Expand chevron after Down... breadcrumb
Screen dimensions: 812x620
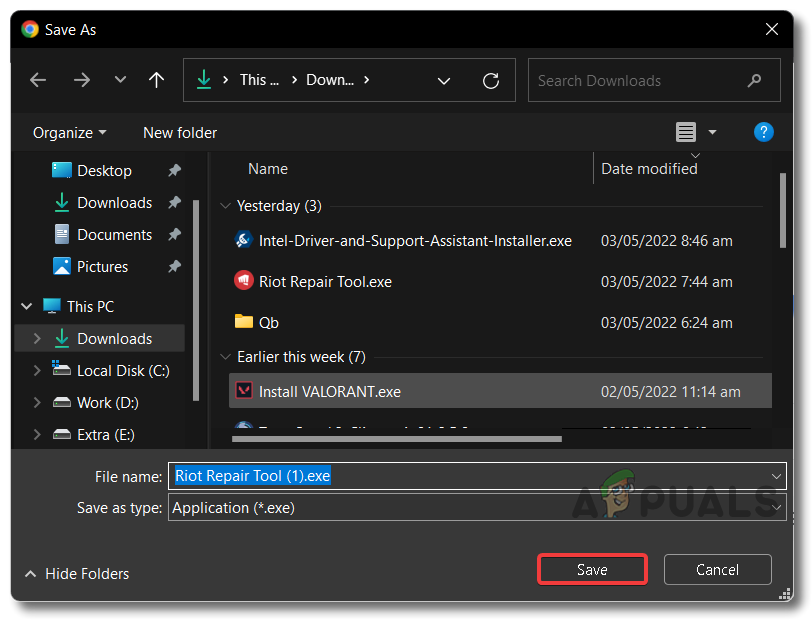pos(367,80)
